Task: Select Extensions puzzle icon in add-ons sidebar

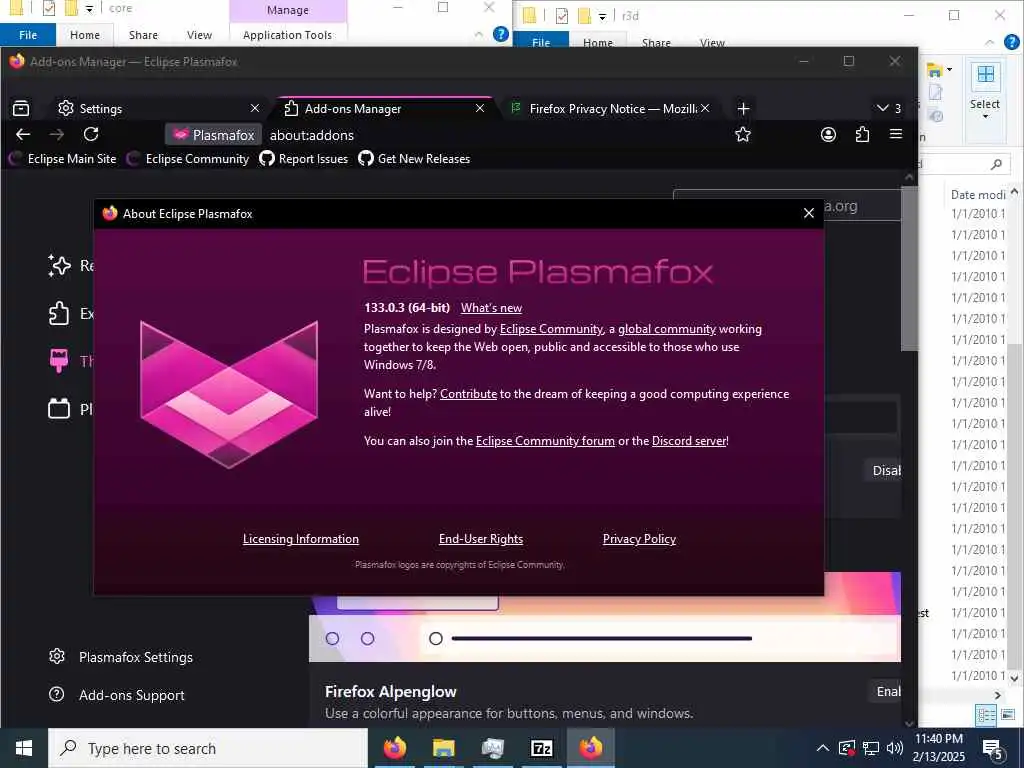Action: (x=59, y=313)
